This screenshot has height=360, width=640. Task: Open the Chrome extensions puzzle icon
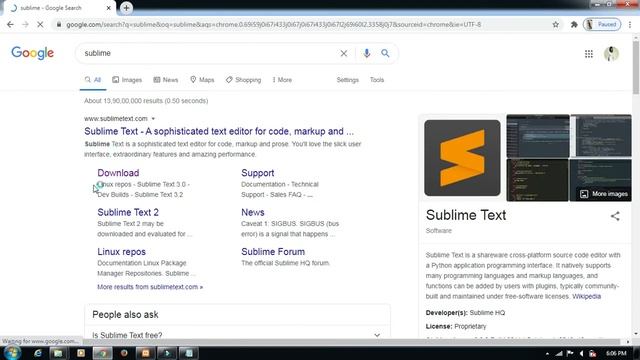point(574,24)
